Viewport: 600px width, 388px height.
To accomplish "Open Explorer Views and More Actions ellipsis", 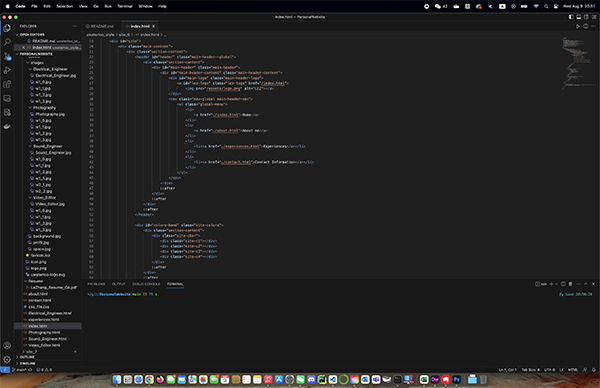I will 75,26.
